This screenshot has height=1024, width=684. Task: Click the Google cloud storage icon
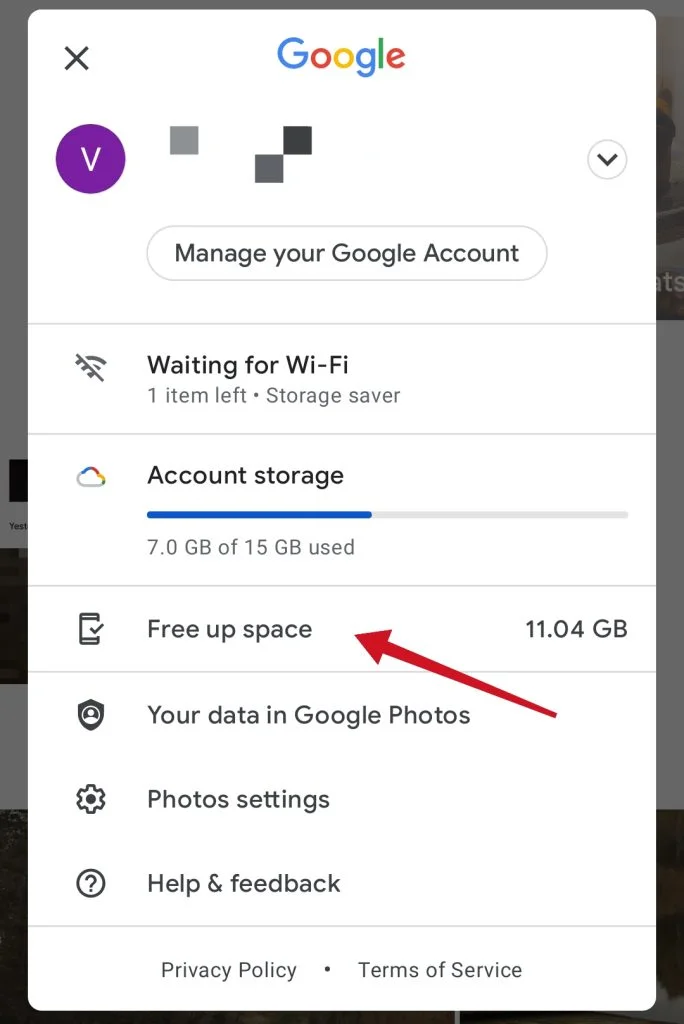91,477
